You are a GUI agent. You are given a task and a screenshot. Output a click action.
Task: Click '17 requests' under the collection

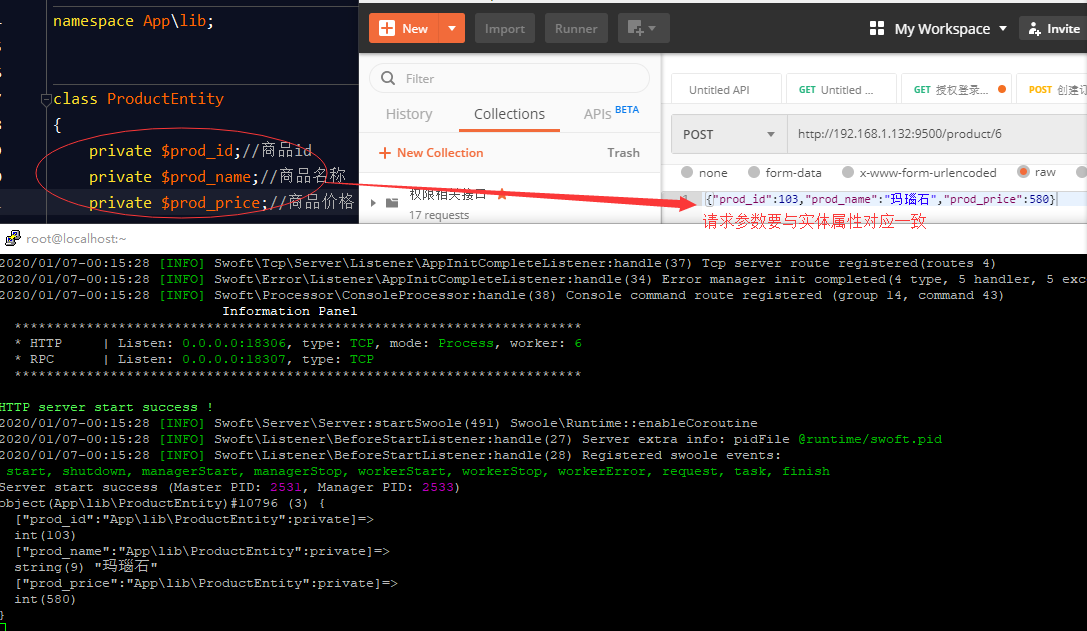tap(439, 215)
